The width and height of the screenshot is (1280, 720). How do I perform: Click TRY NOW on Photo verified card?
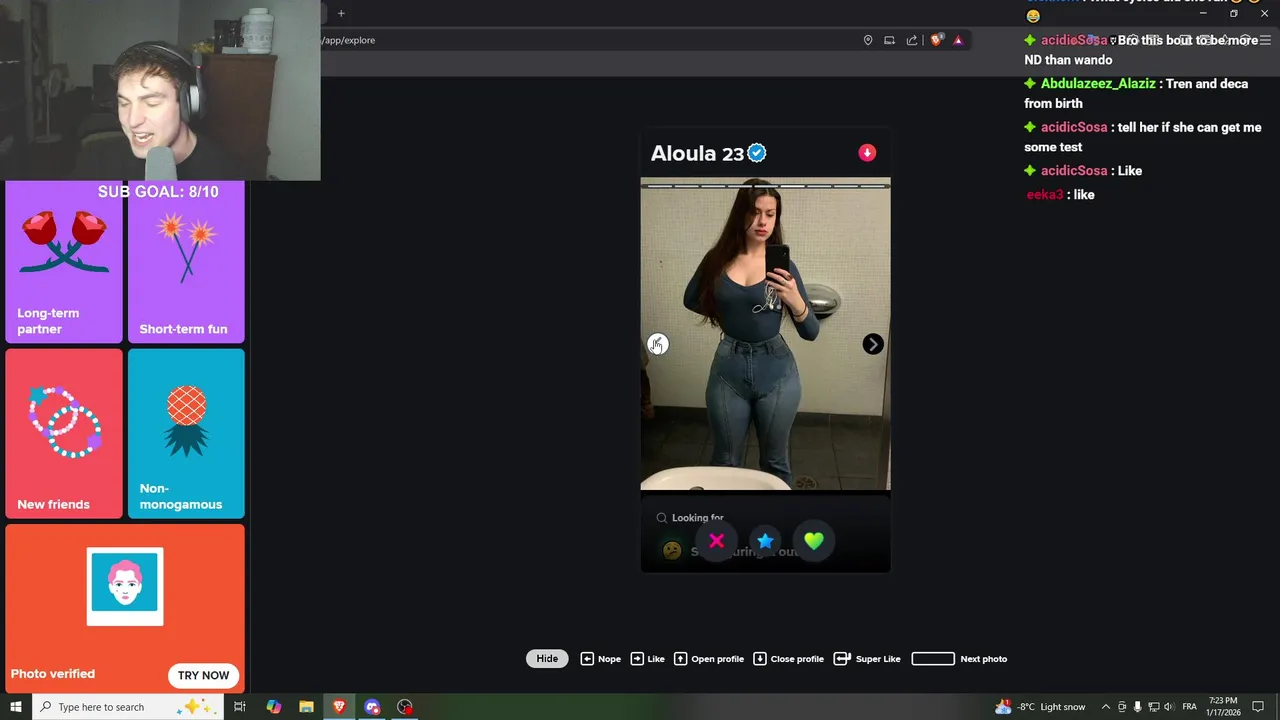click(204, 675)
